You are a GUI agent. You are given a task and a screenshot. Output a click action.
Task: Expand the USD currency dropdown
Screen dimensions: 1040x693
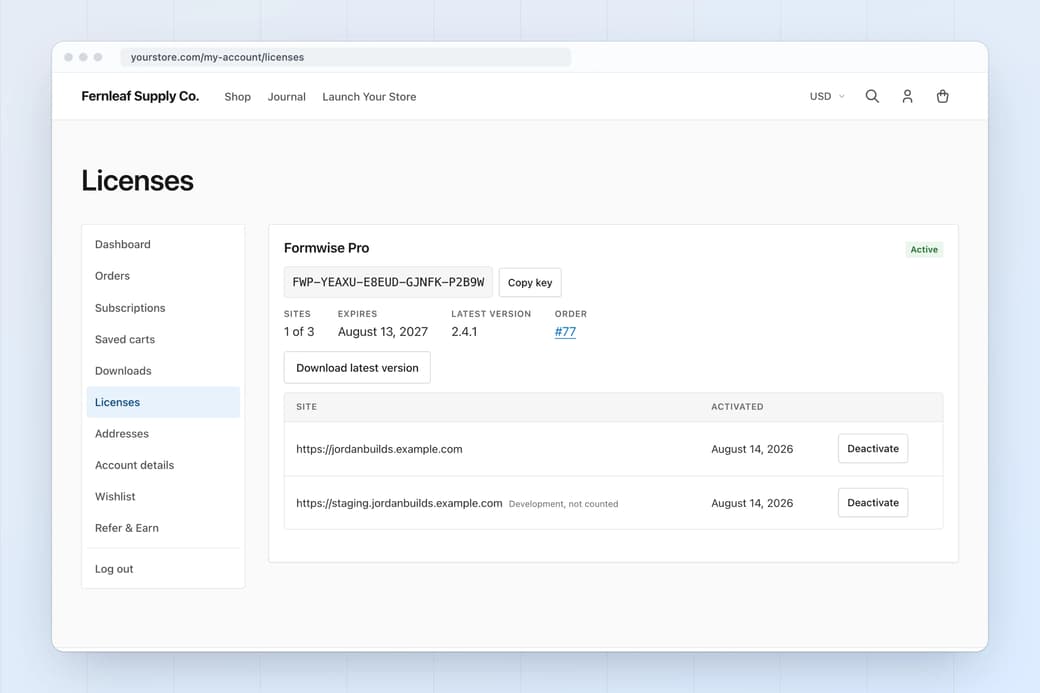(x=827, y=96)
